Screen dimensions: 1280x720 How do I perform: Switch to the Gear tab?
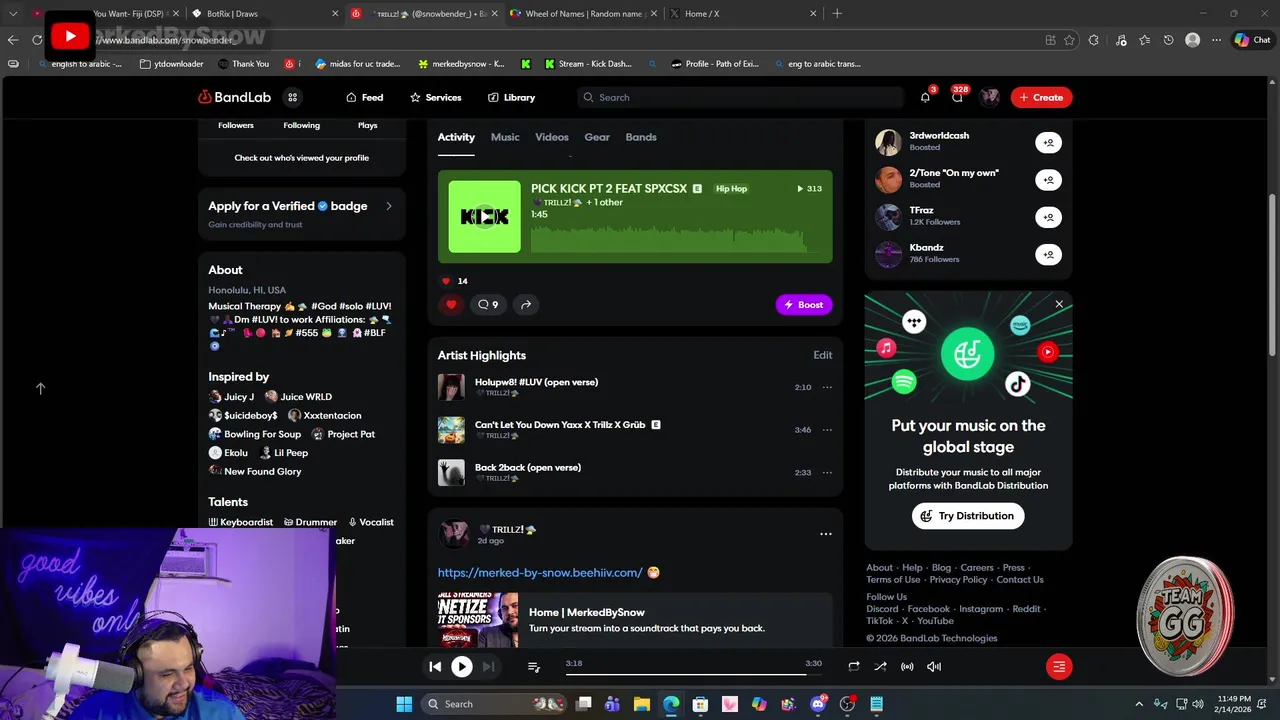pos(597,137)
